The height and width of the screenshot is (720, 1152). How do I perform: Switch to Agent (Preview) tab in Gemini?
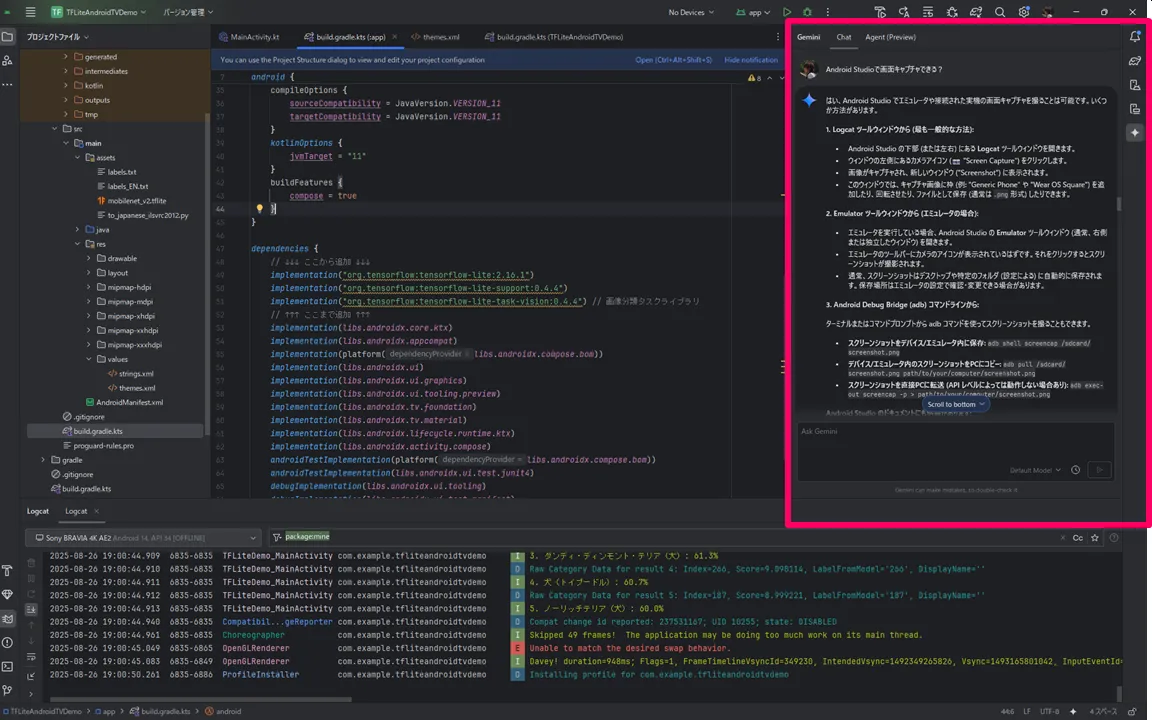890,37
